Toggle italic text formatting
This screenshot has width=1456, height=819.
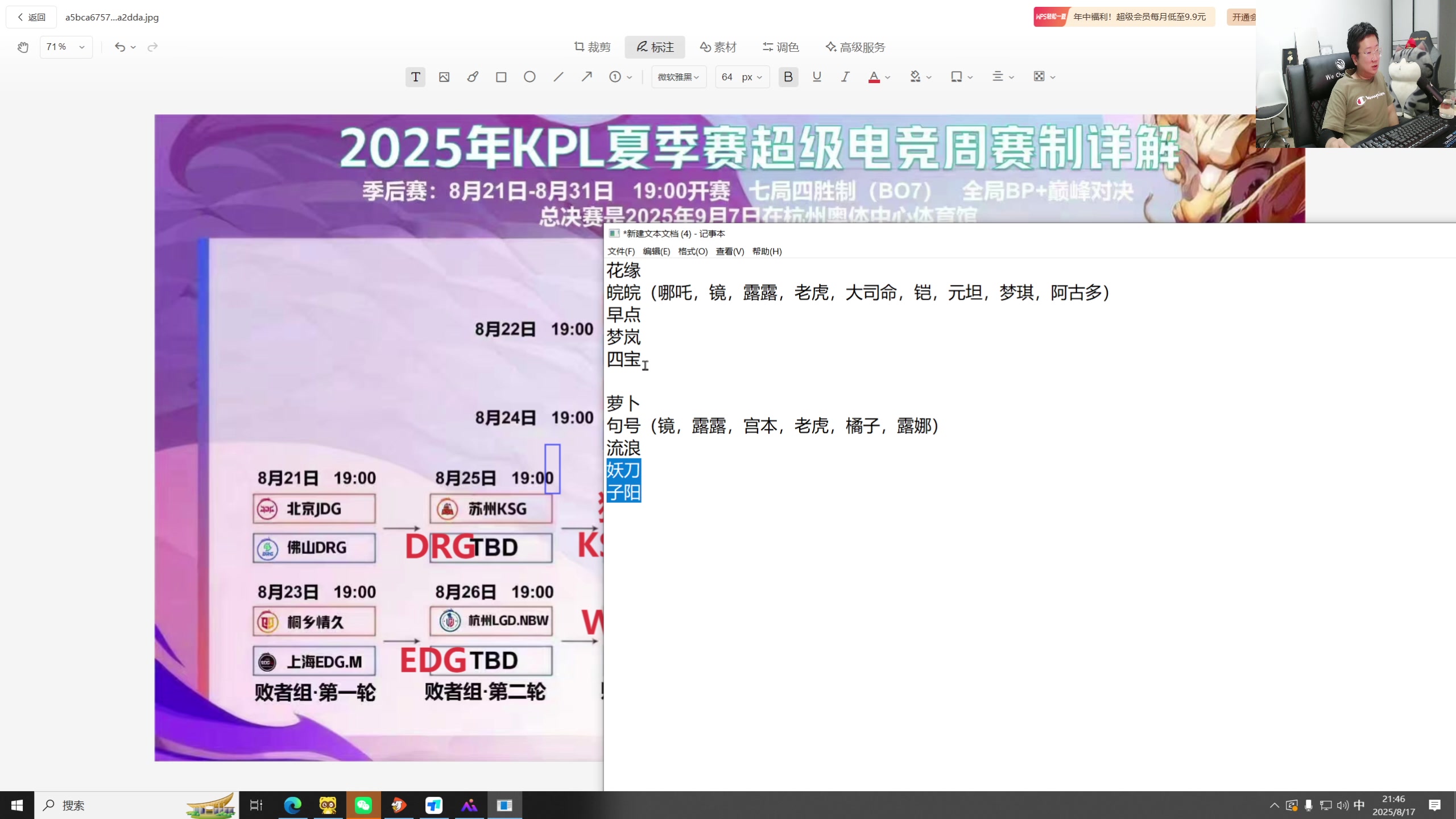tap(845, 77)
